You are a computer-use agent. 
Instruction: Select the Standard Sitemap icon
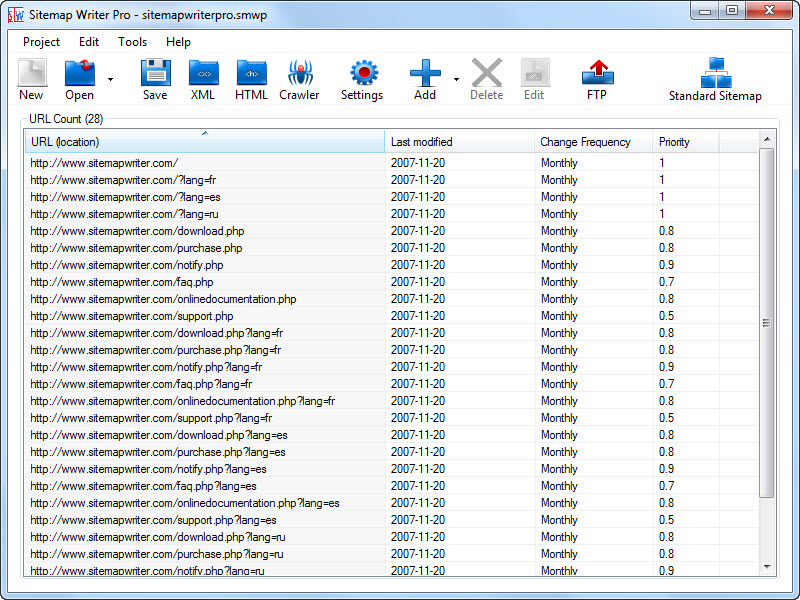716,73
